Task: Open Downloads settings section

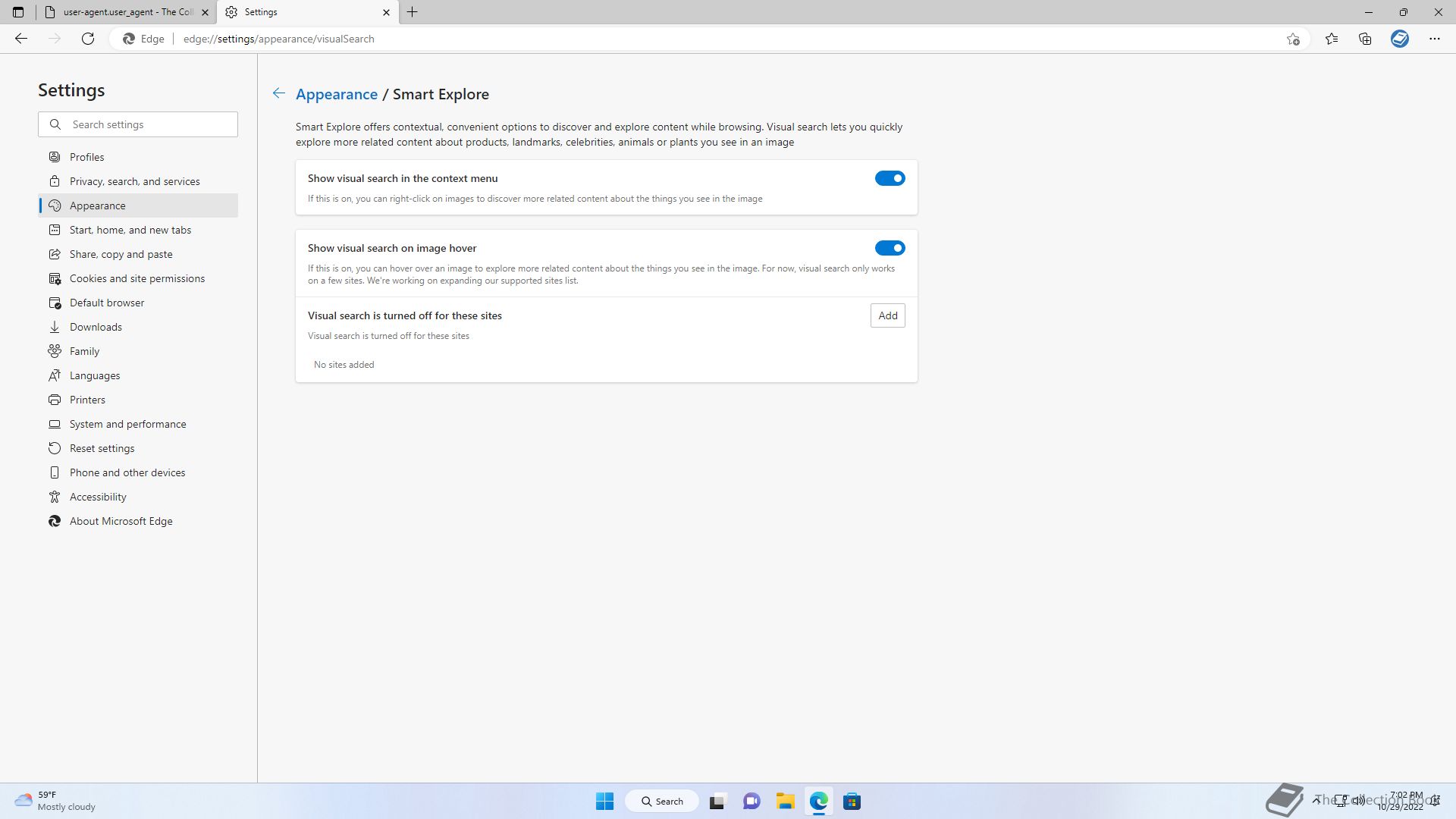Action: (138, 327)
